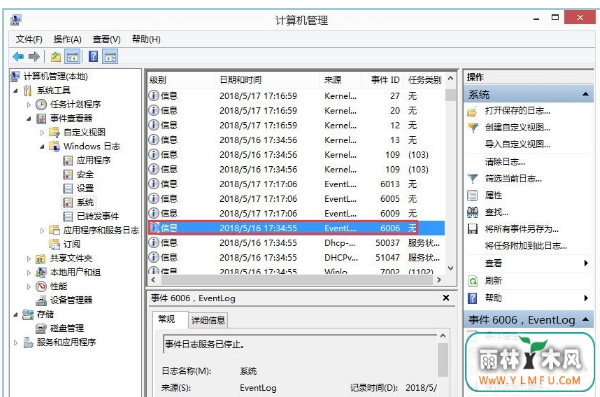Click the 查找 binoculars icon
The image size is (600, 397).
[x=473, y=212]
